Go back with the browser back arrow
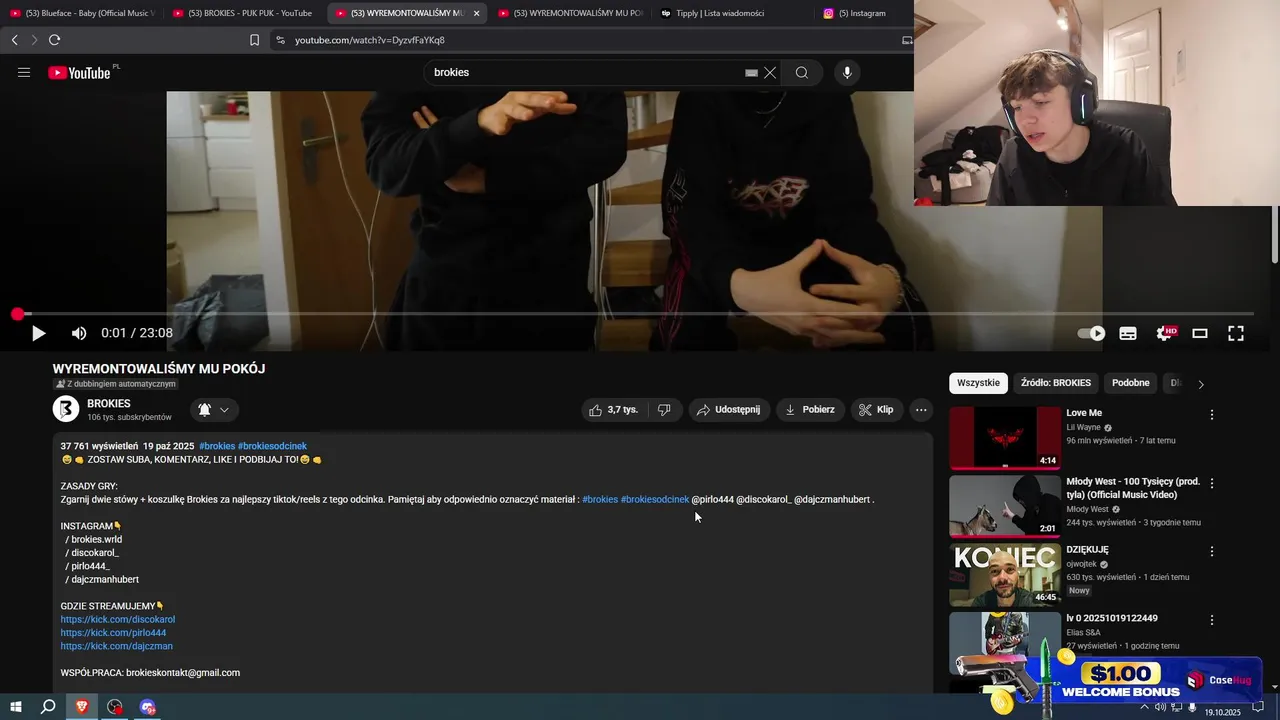 tap(14, 40)
